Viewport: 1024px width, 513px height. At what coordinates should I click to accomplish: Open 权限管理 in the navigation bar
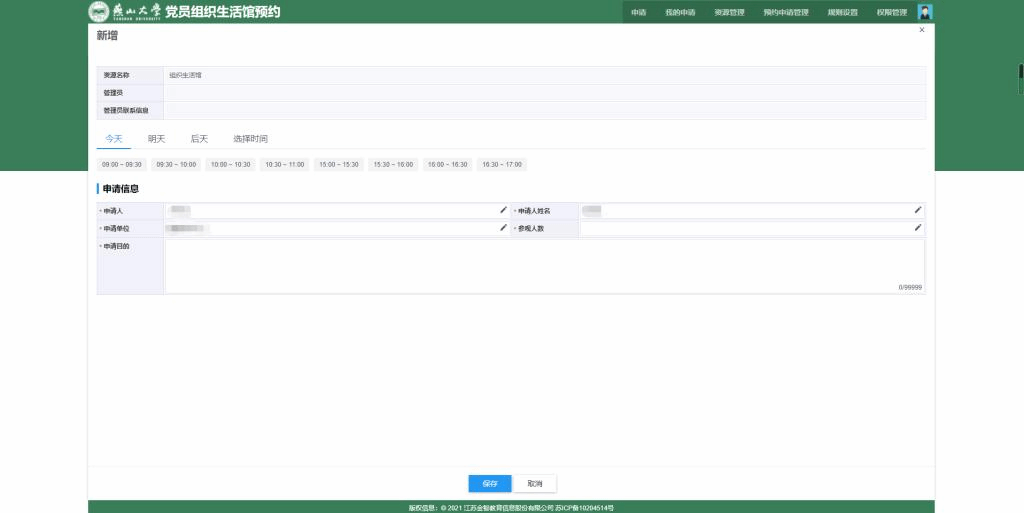891,13
